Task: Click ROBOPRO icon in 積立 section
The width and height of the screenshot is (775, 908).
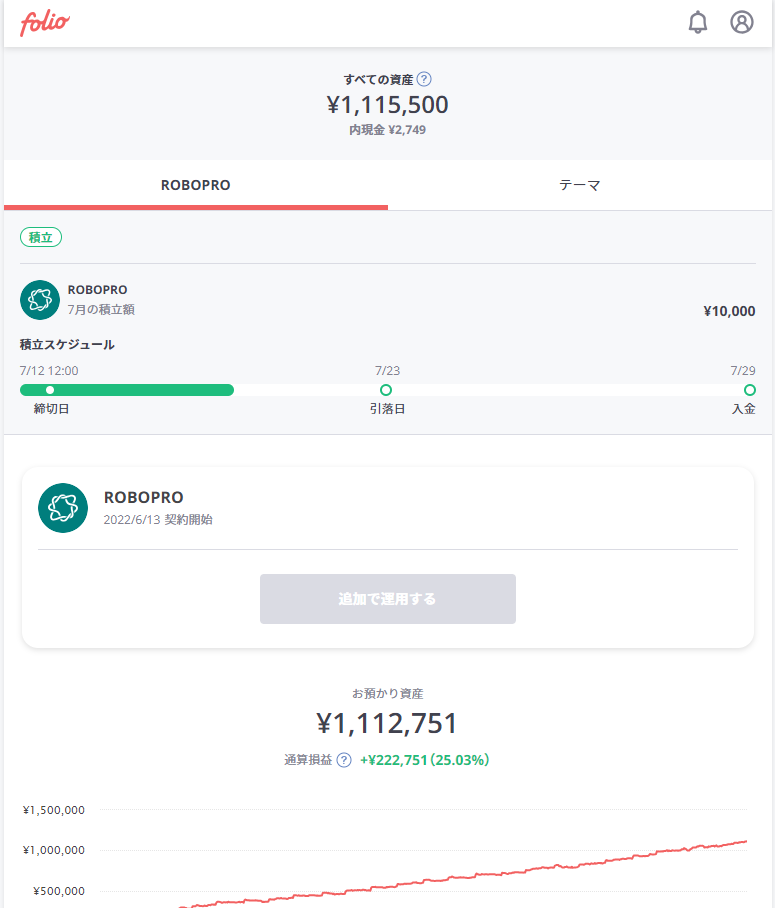Action: pos(40,300)
